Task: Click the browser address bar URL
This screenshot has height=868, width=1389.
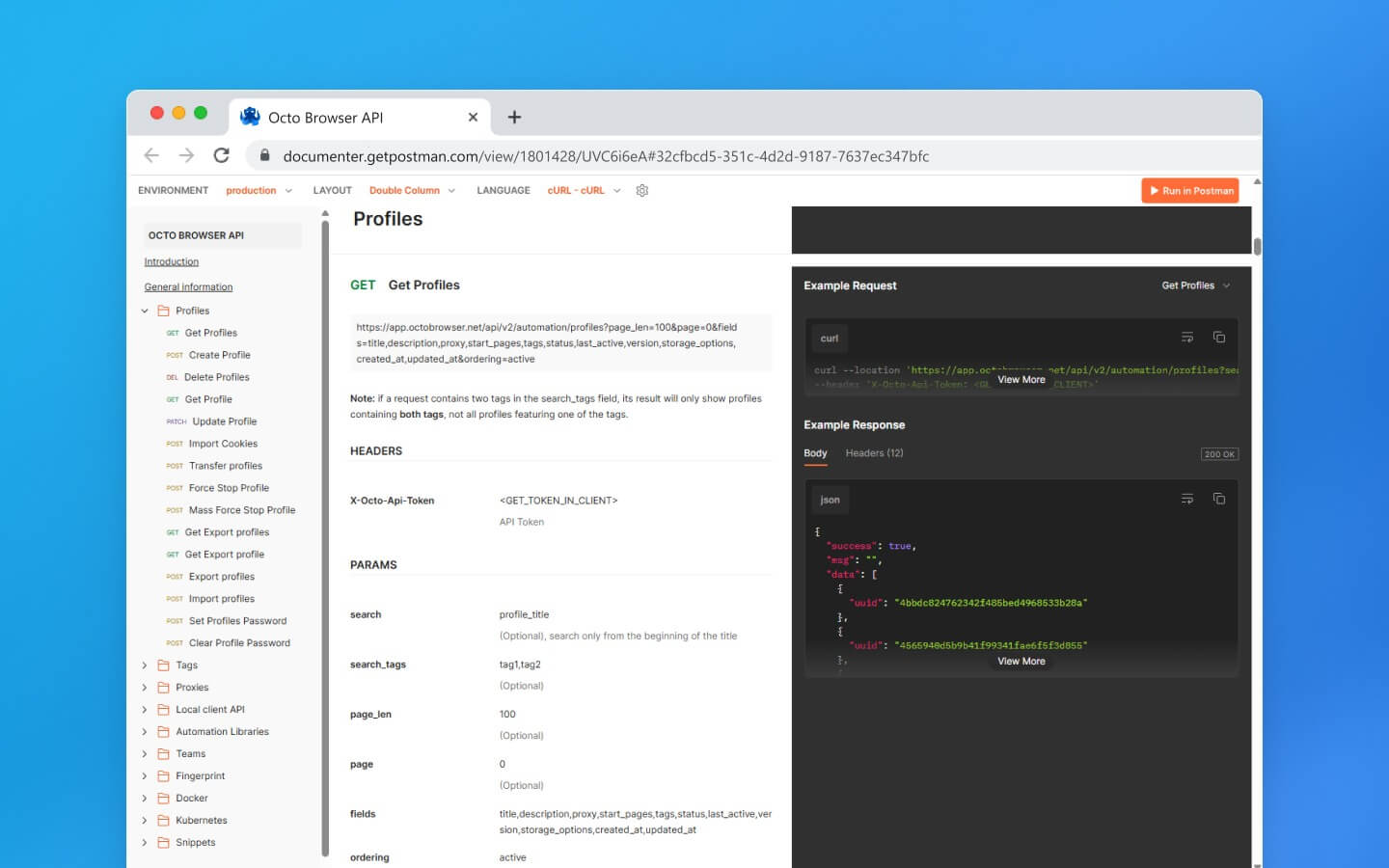Action: click(606, 156)
